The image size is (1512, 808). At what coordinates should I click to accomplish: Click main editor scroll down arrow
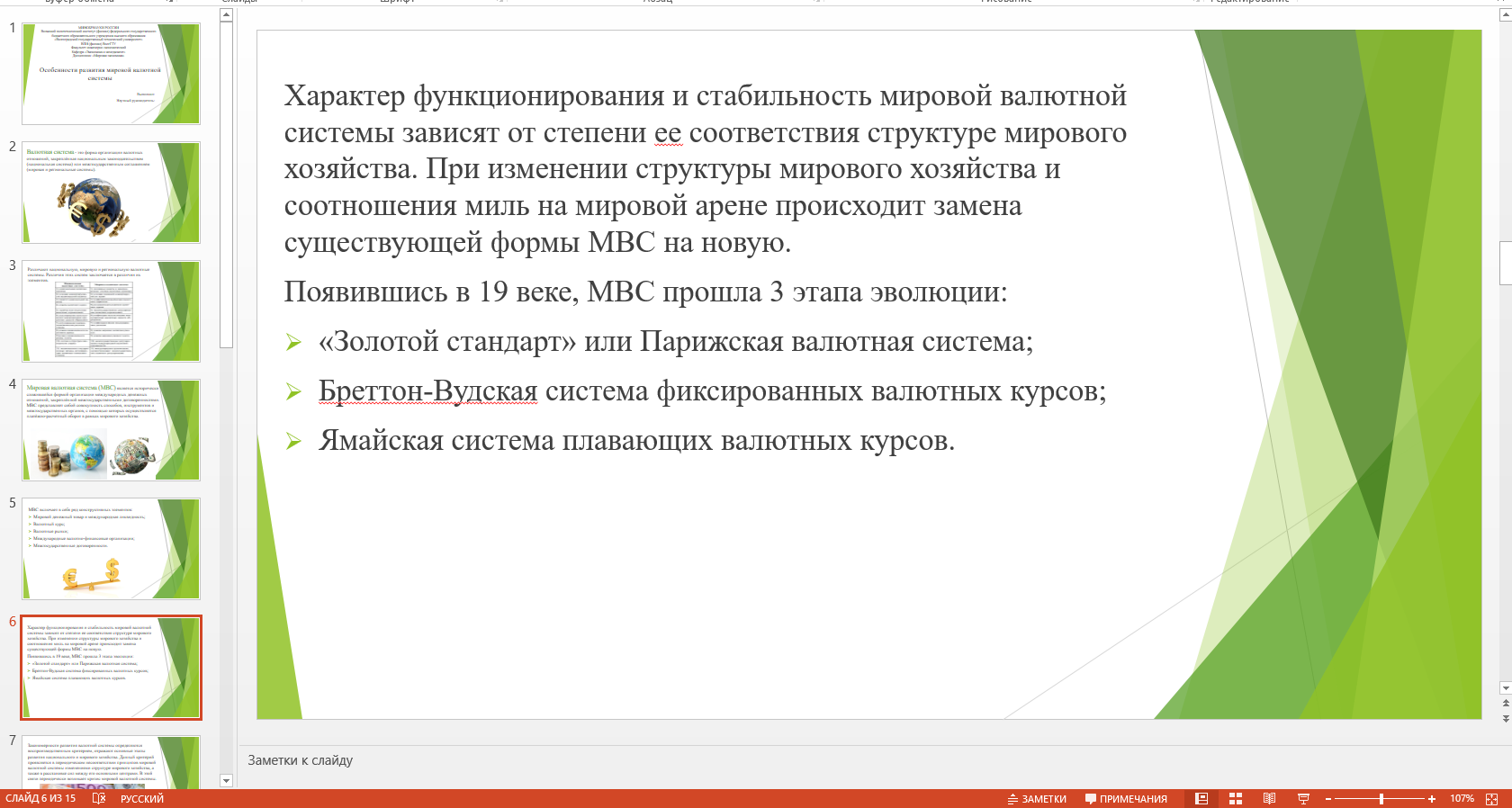tap(1506, 688)
